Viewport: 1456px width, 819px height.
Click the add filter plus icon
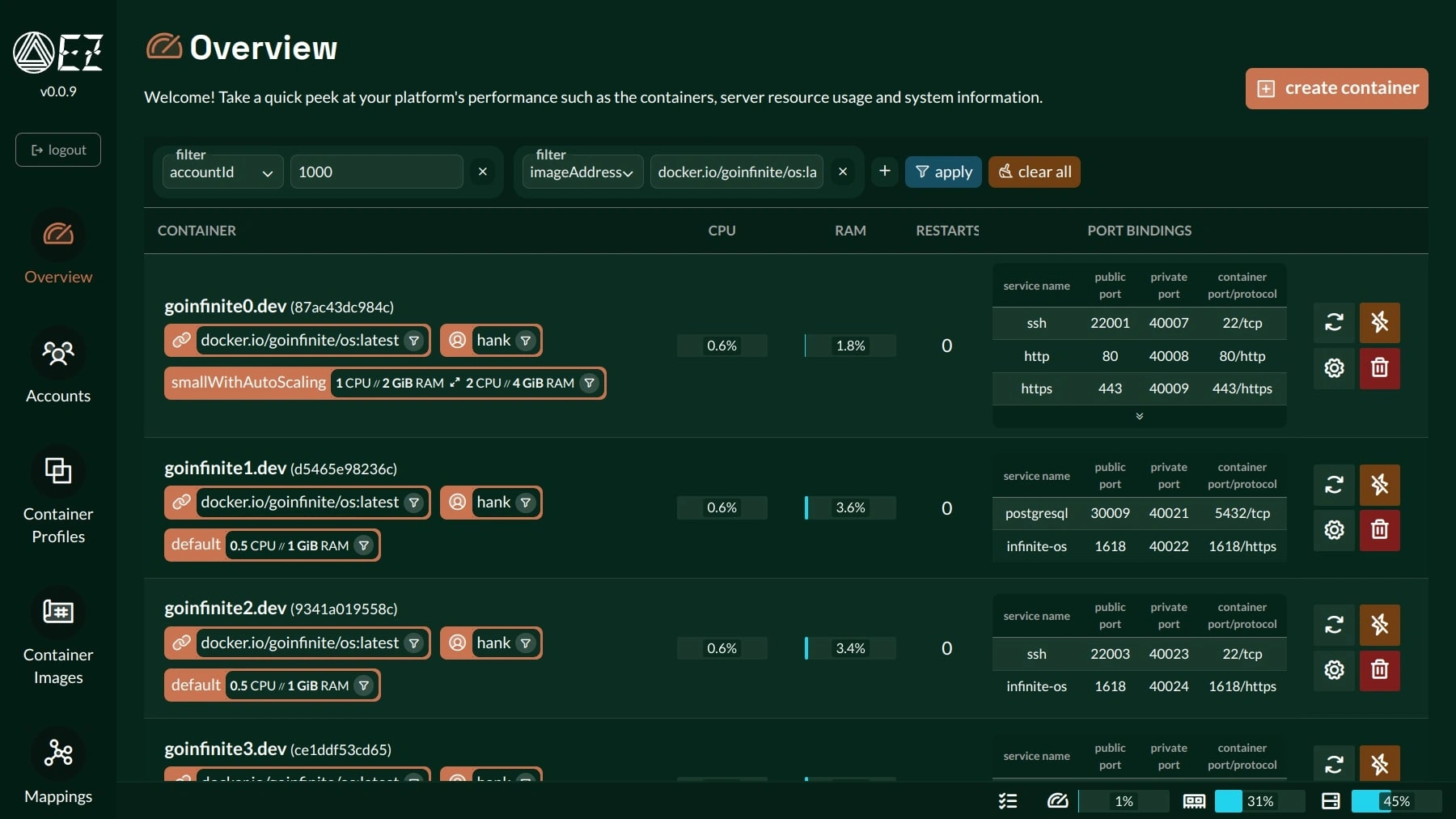(x=884, y=171)
